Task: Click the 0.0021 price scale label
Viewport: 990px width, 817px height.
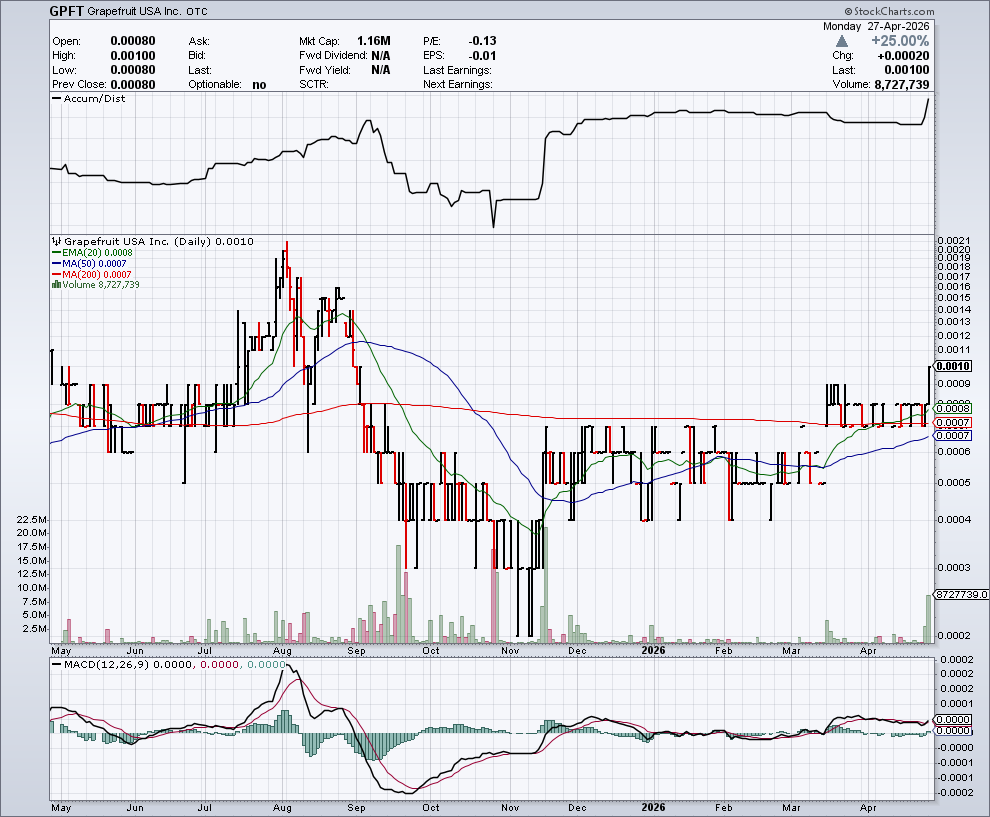Action: tap(954, 241)
